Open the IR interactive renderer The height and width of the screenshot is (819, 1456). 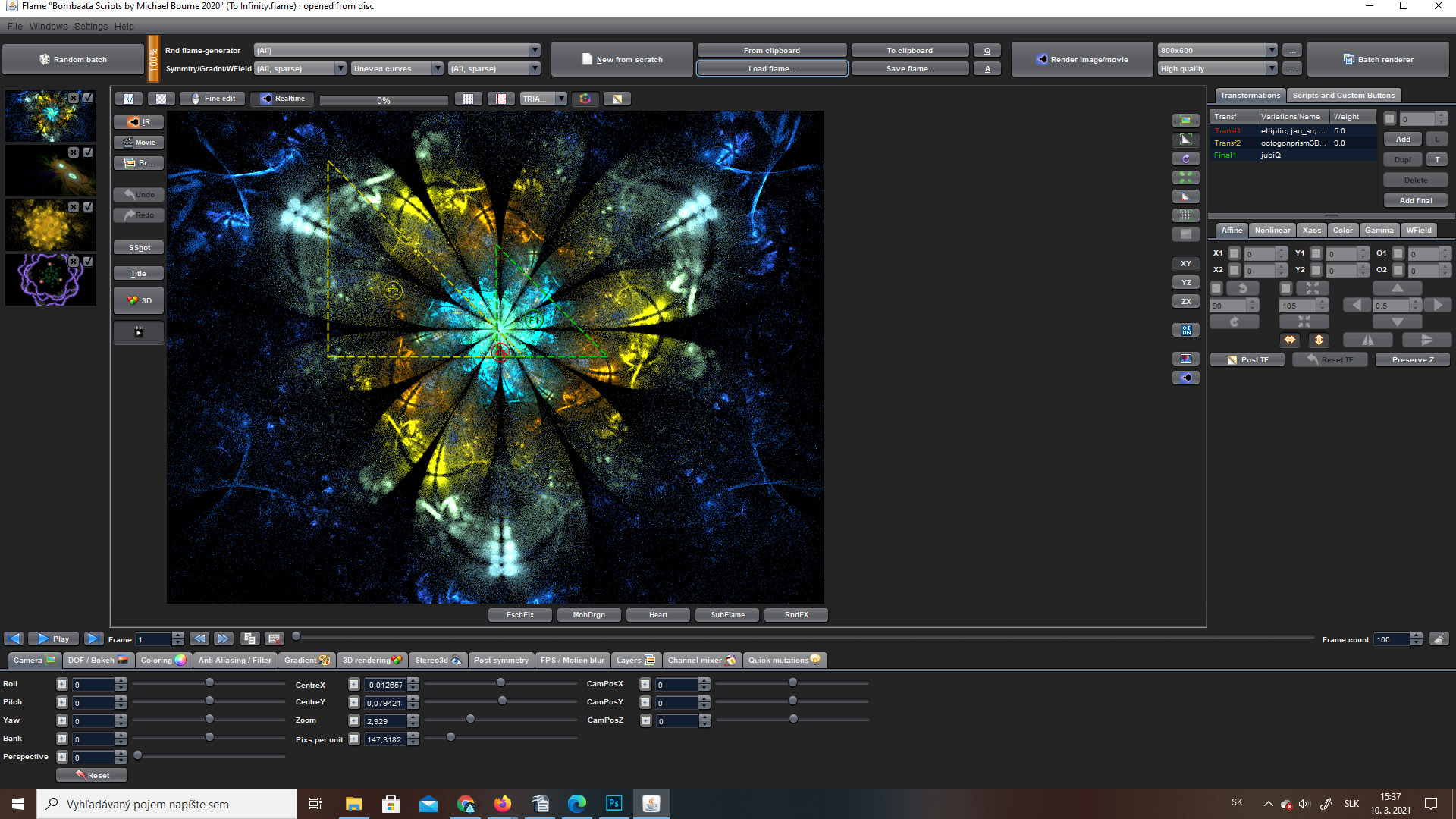(x=139, y=122)
